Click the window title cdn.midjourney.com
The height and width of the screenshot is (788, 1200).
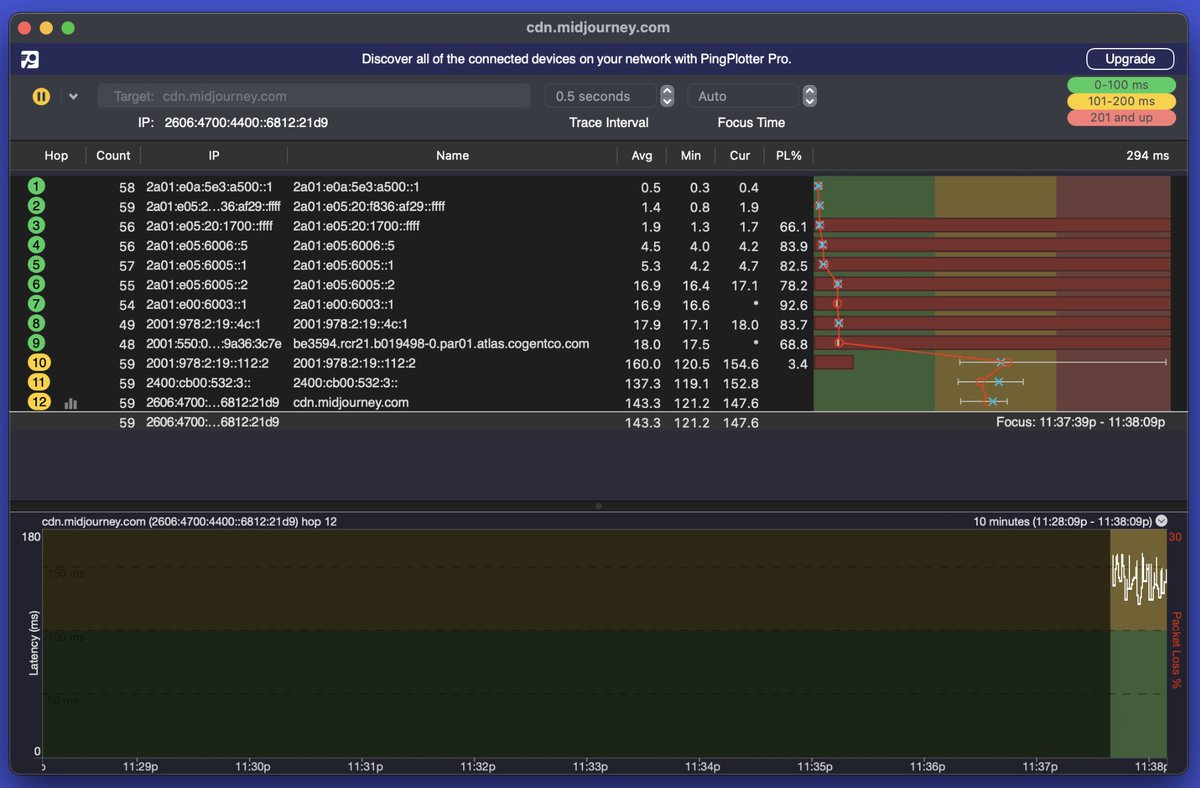598,28
